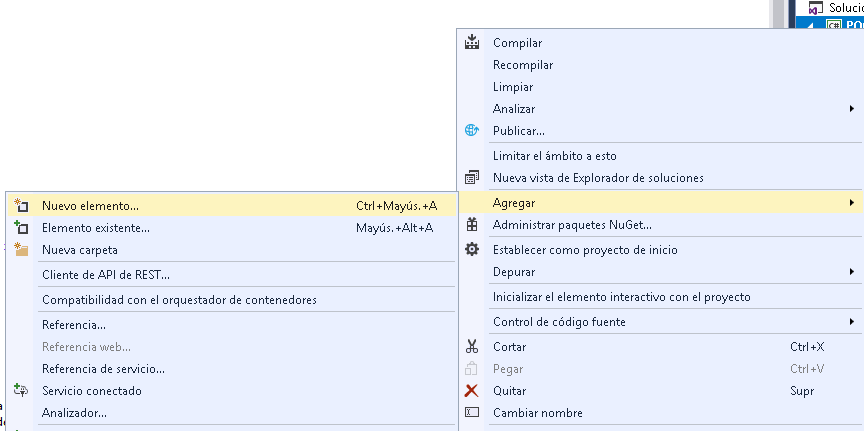Image resolution: width=864 pixels, height=431 pixels.
Task: Click the Publicar globe icon
Action: coord(472,131)
